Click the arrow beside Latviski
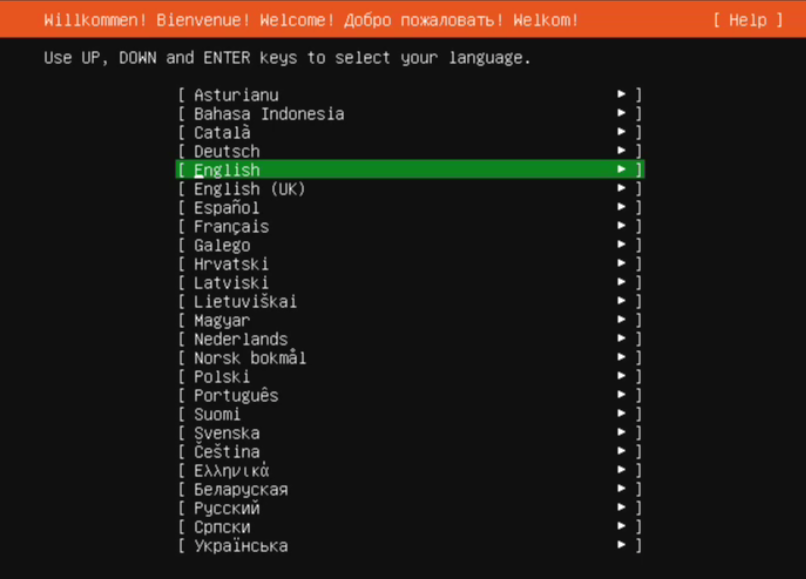This screenshot has width=806, height=579. click(621, 281)
